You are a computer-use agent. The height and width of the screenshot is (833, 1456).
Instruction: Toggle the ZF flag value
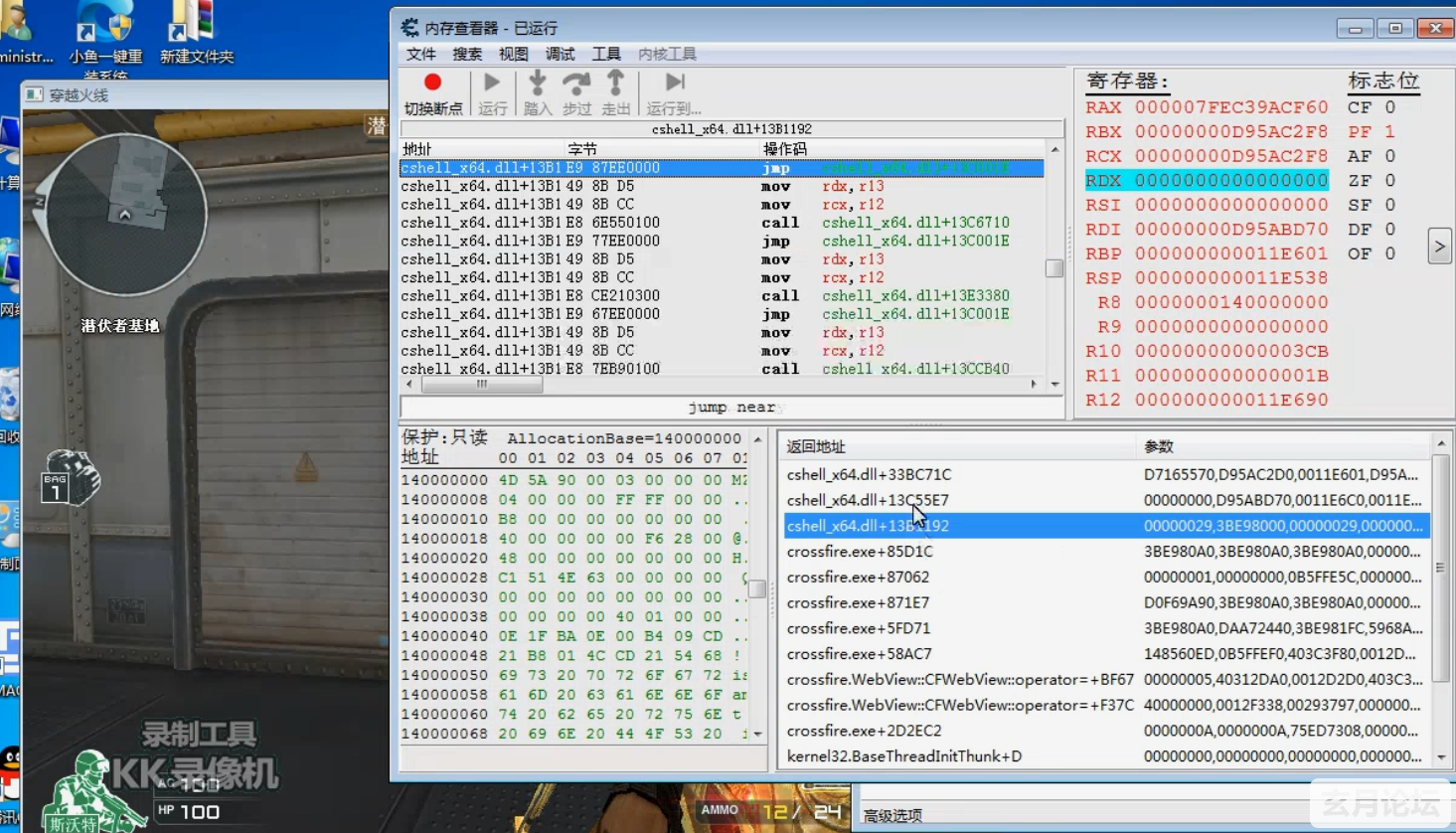pyautogui.click(x=1389, y=180)
